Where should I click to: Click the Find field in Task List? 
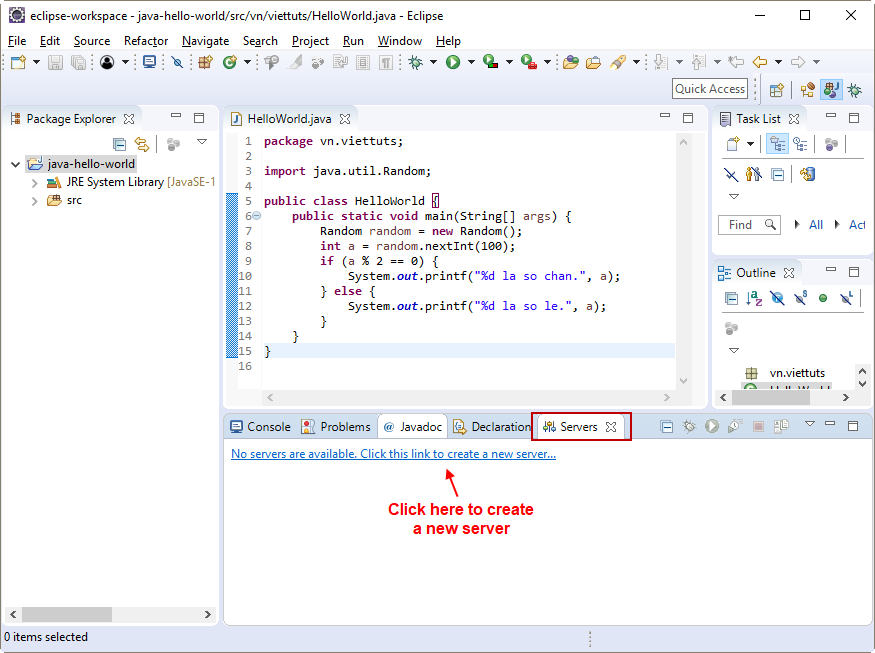click(748, 225)
